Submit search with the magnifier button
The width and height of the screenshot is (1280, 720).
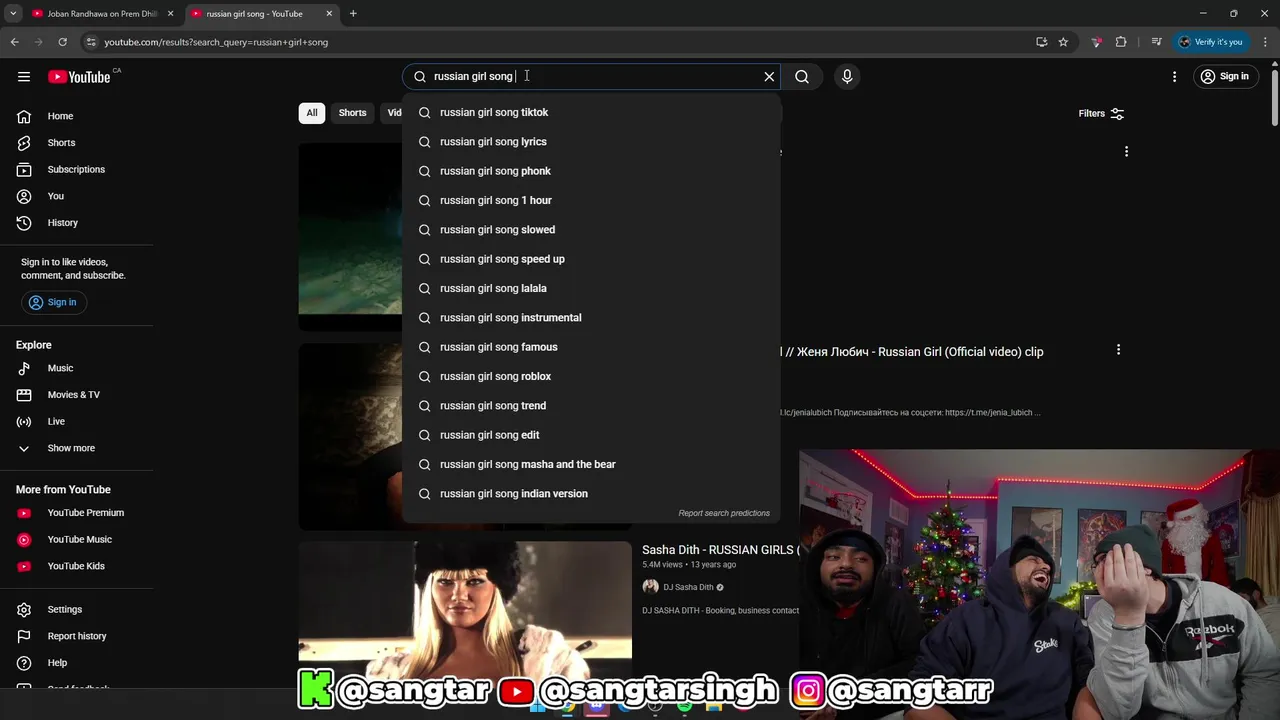802,77
